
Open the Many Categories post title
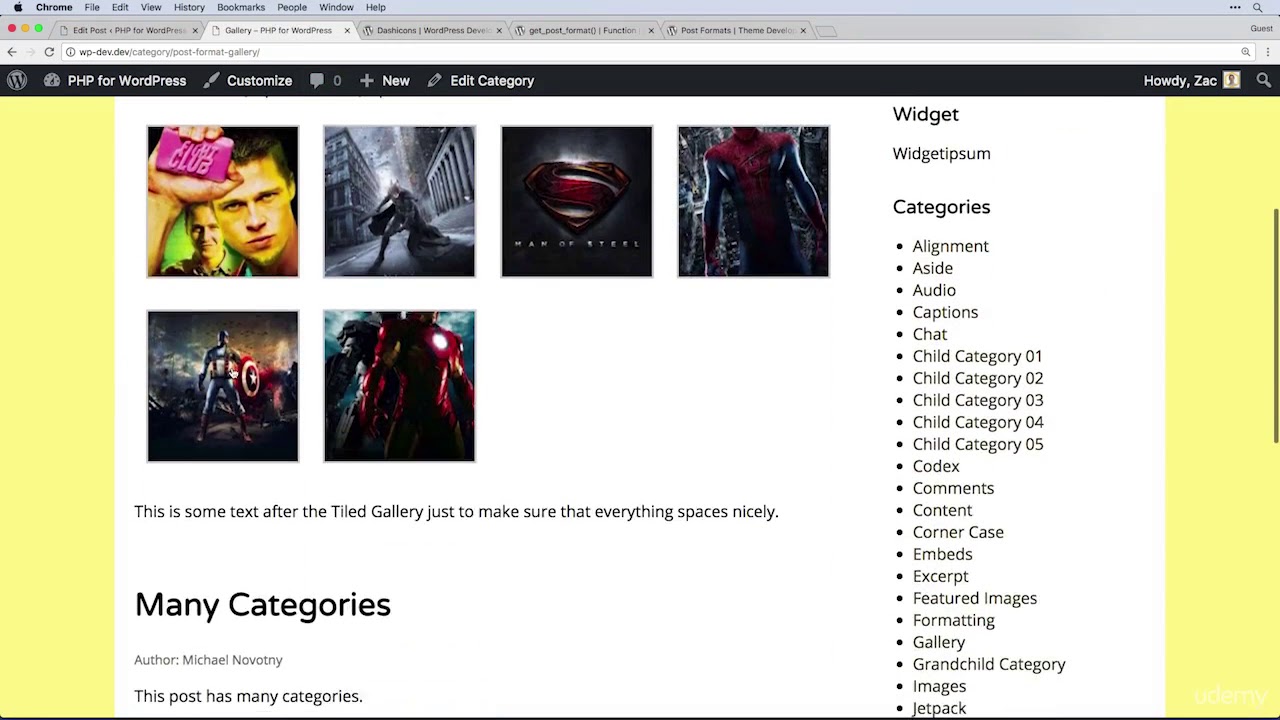click(x=262, y=605)
